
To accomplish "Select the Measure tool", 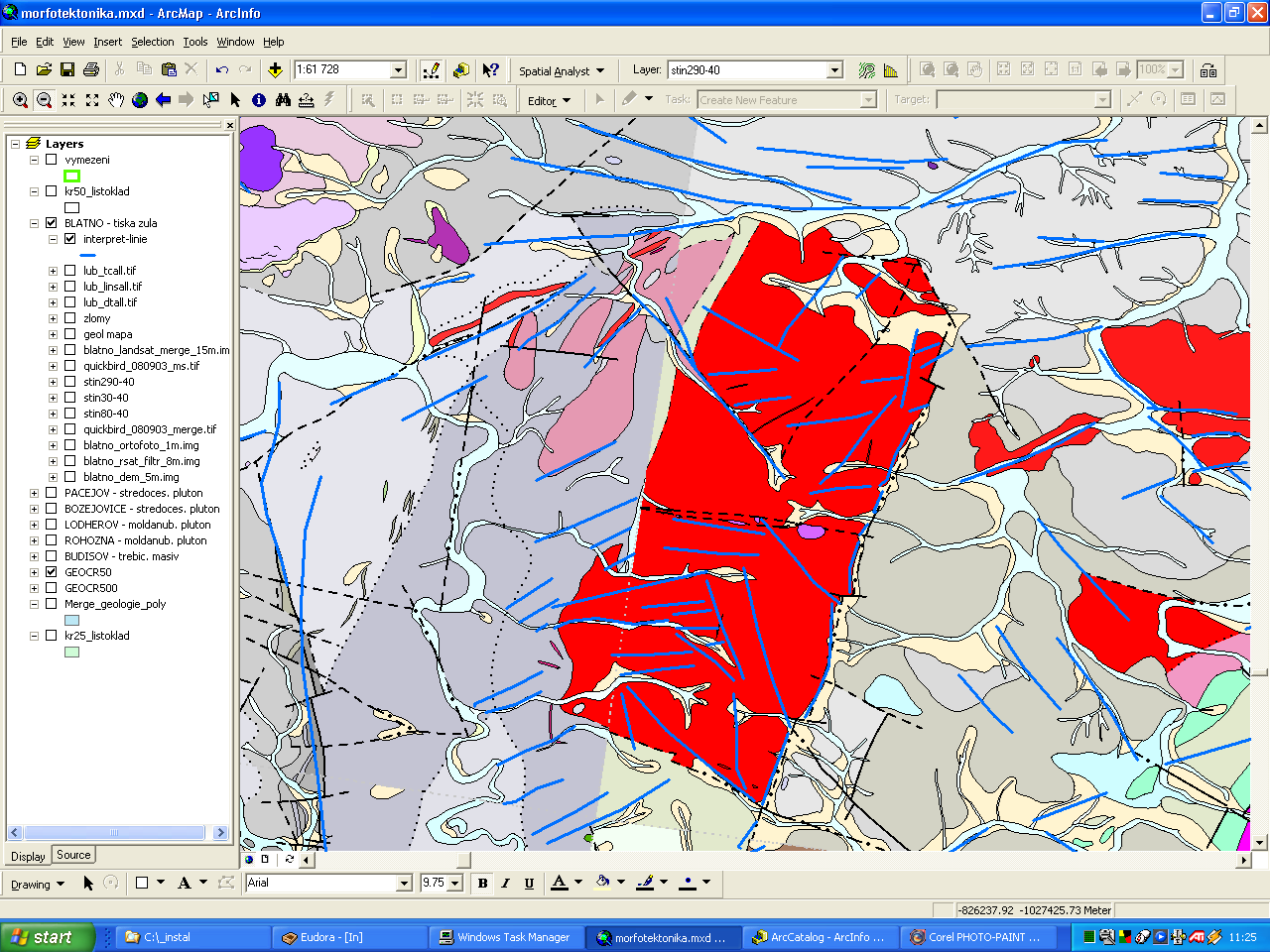I will coord(307,100).
